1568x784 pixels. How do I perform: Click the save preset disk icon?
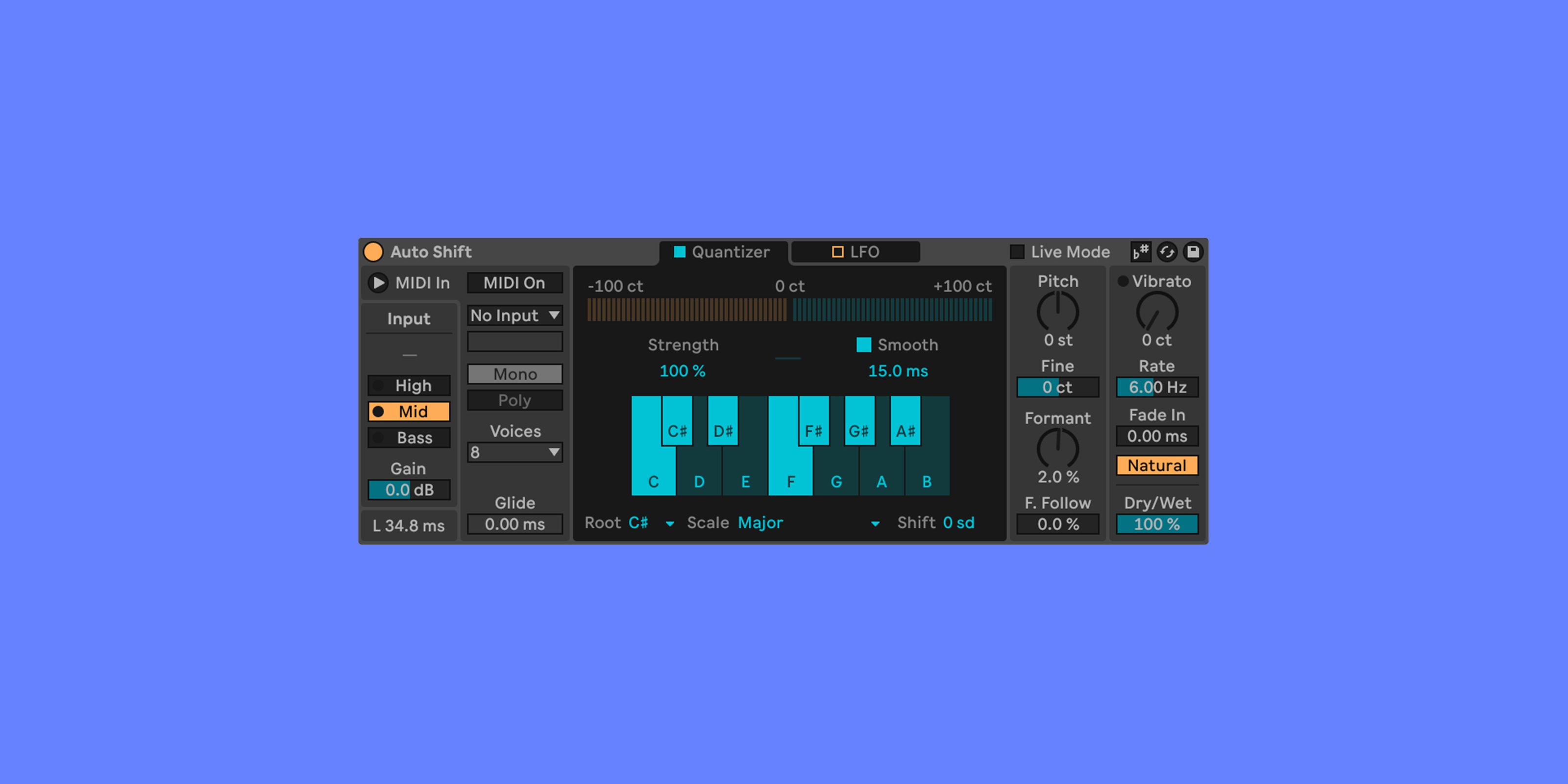[x=1193, y=251]
